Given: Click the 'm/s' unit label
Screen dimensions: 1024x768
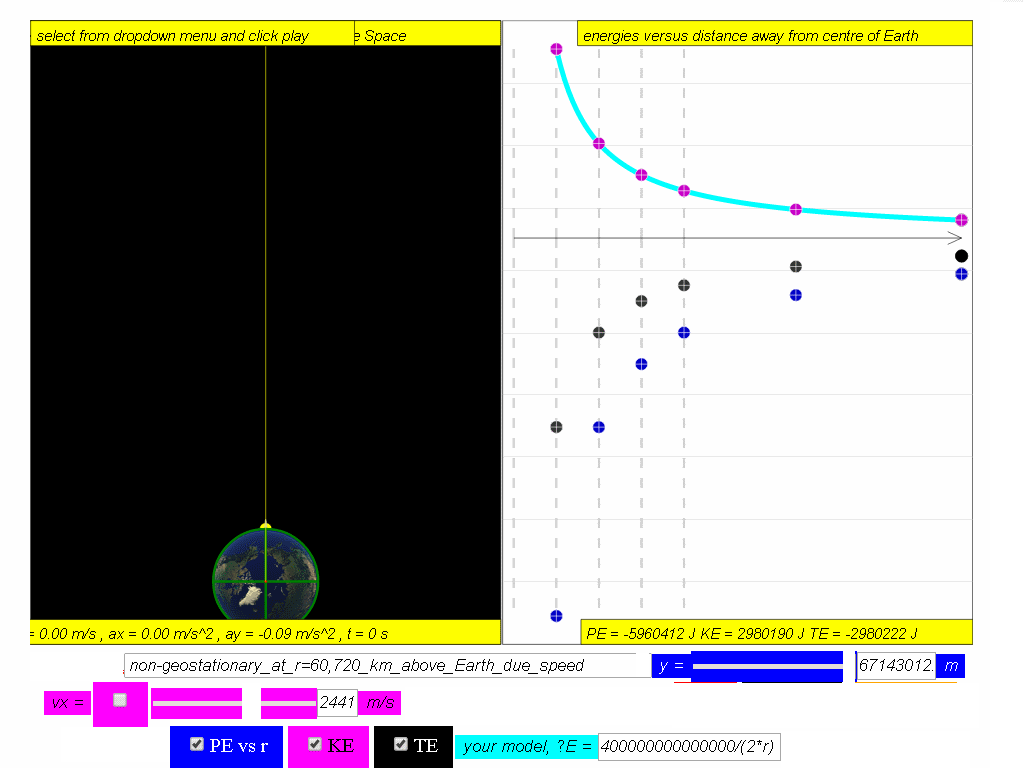Looking at the screenshot, I should click(x=379, y=703).
